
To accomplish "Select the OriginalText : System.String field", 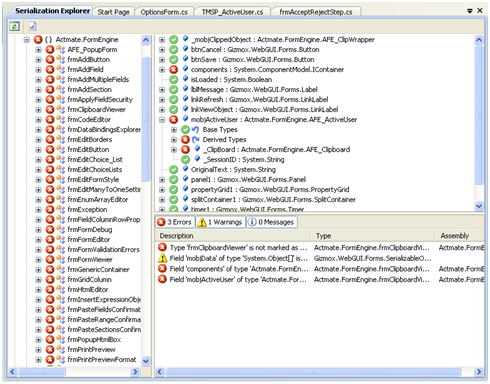I will pyautogui.click(x=233, y=170).
